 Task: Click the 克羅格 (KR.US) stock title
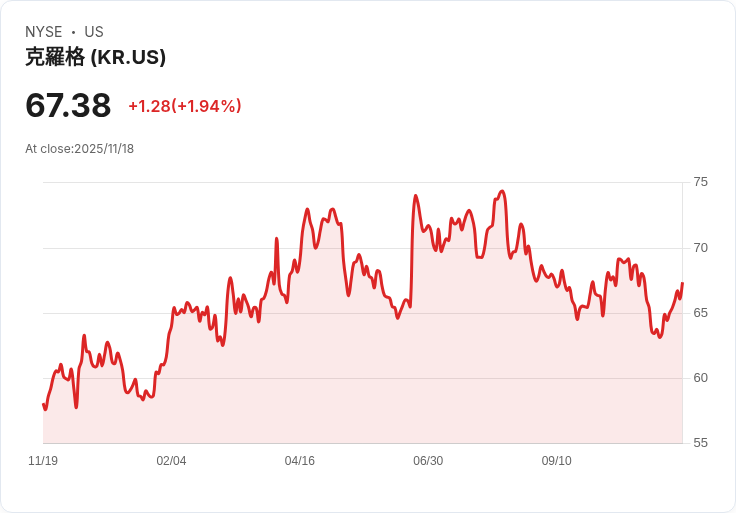click(x=95, y=57)
